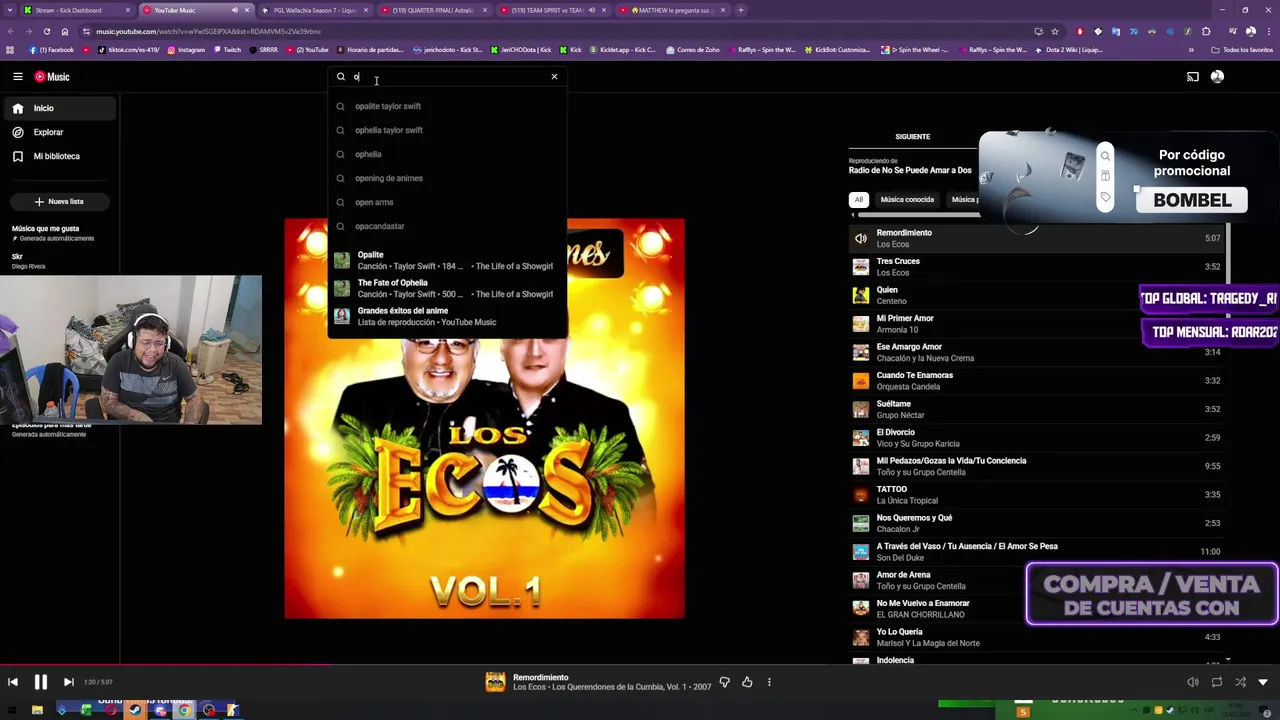Open the account avatar menu
Screen dimensions: 1280x720
pos(1217,76)
